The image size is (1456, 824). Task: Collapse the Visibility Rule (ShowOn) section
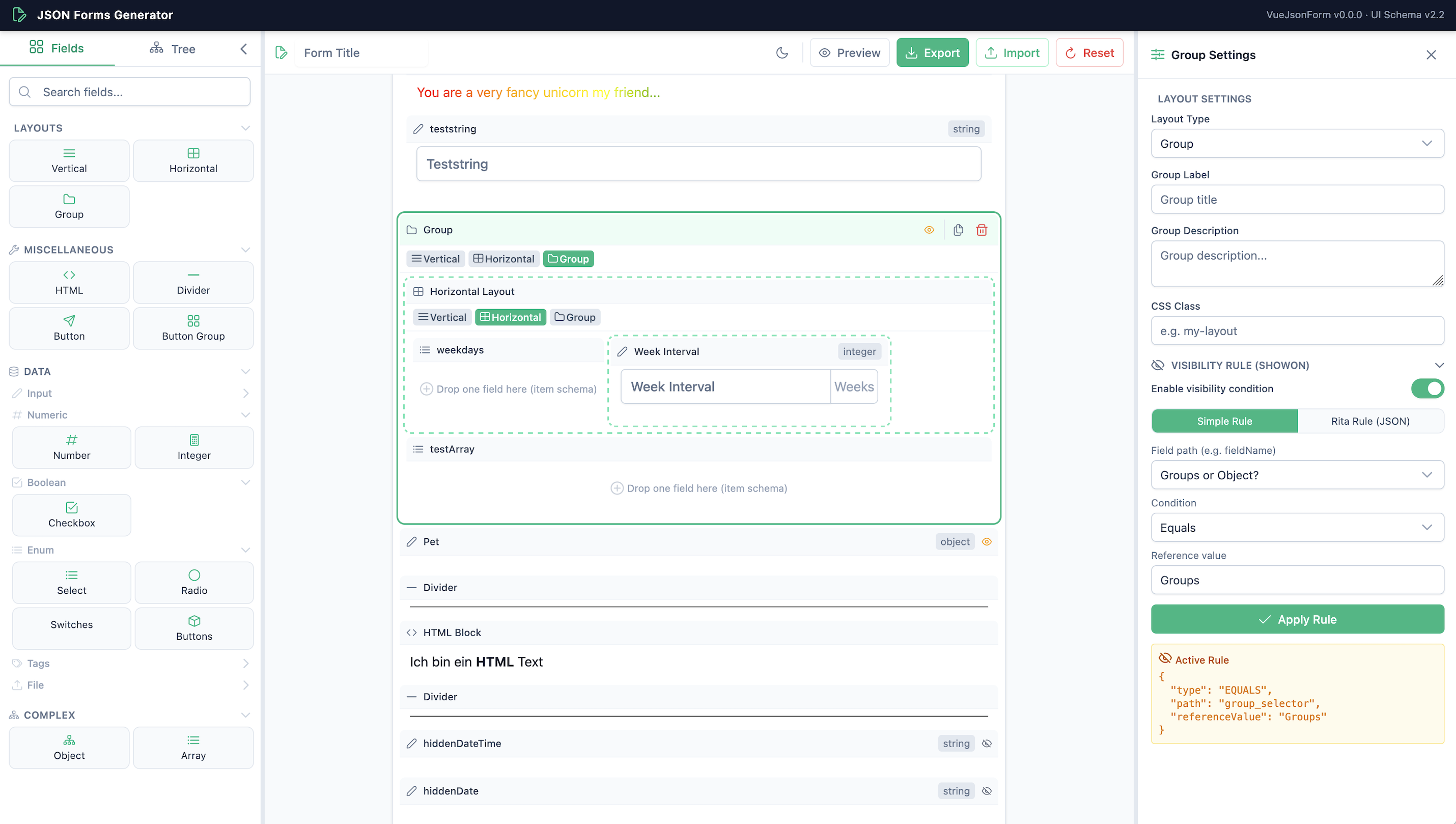(1439, 365)
